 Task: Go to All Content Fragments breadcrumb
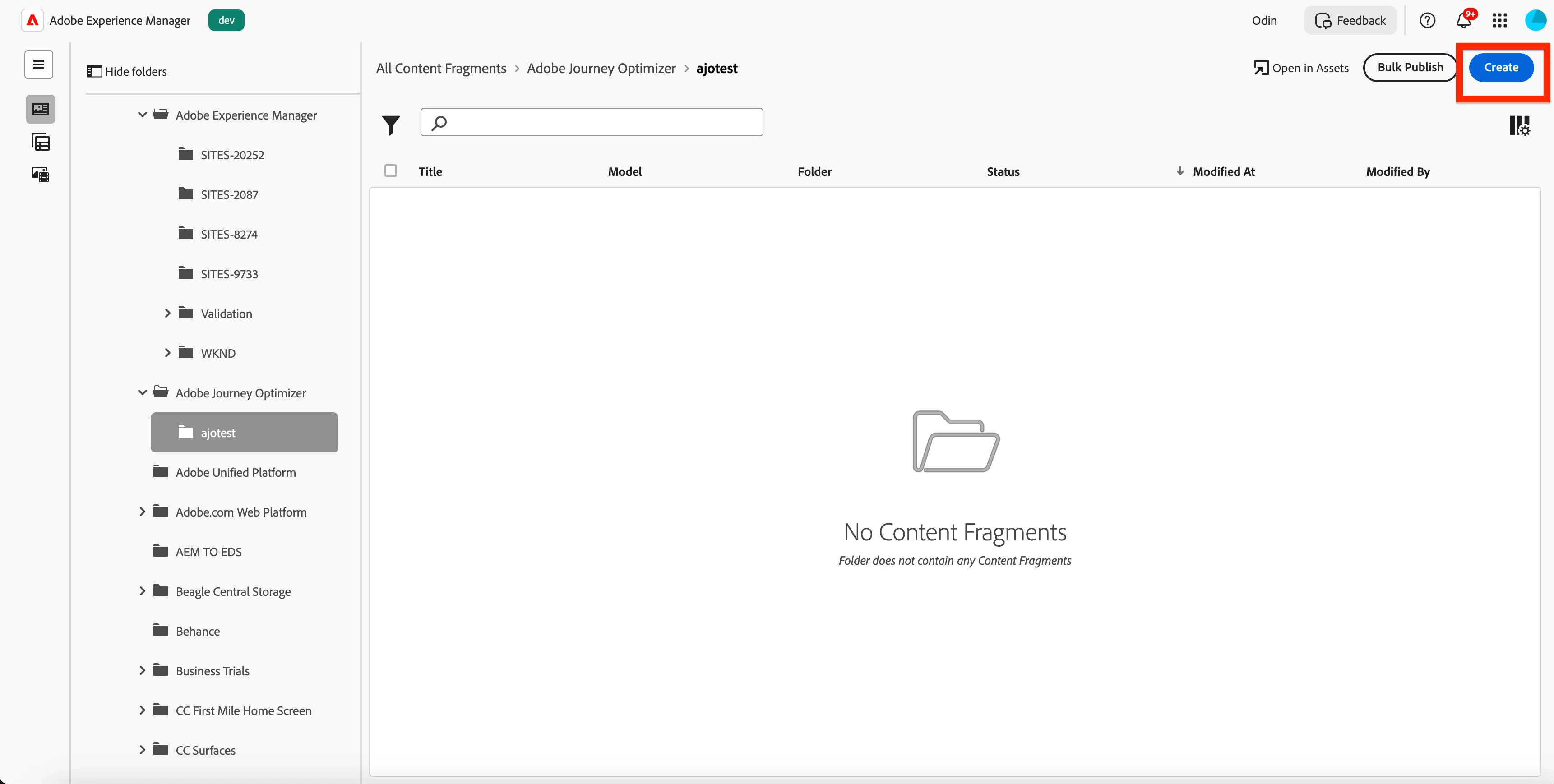point(441,68)
